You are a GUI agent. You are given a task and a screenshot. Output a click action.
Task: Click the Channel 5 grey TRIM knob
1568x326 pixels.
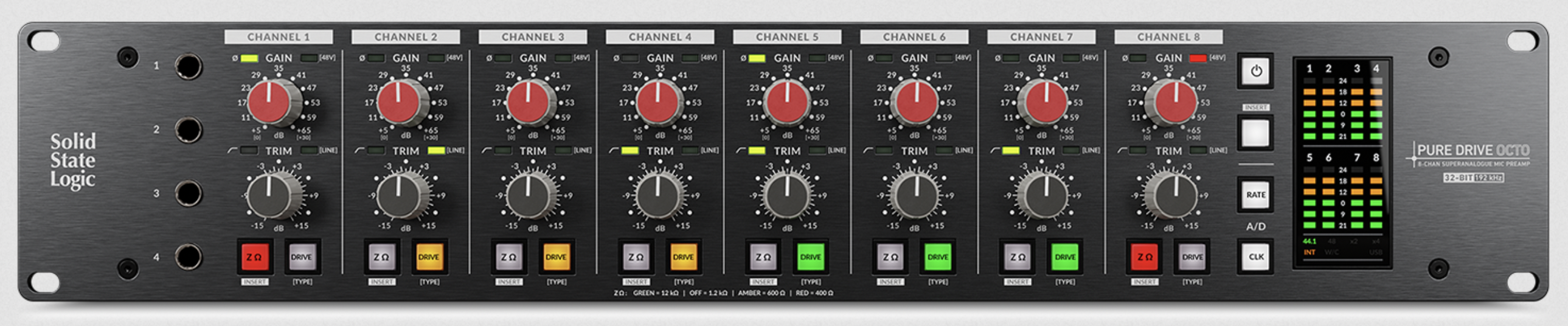(x=787, y=196)
